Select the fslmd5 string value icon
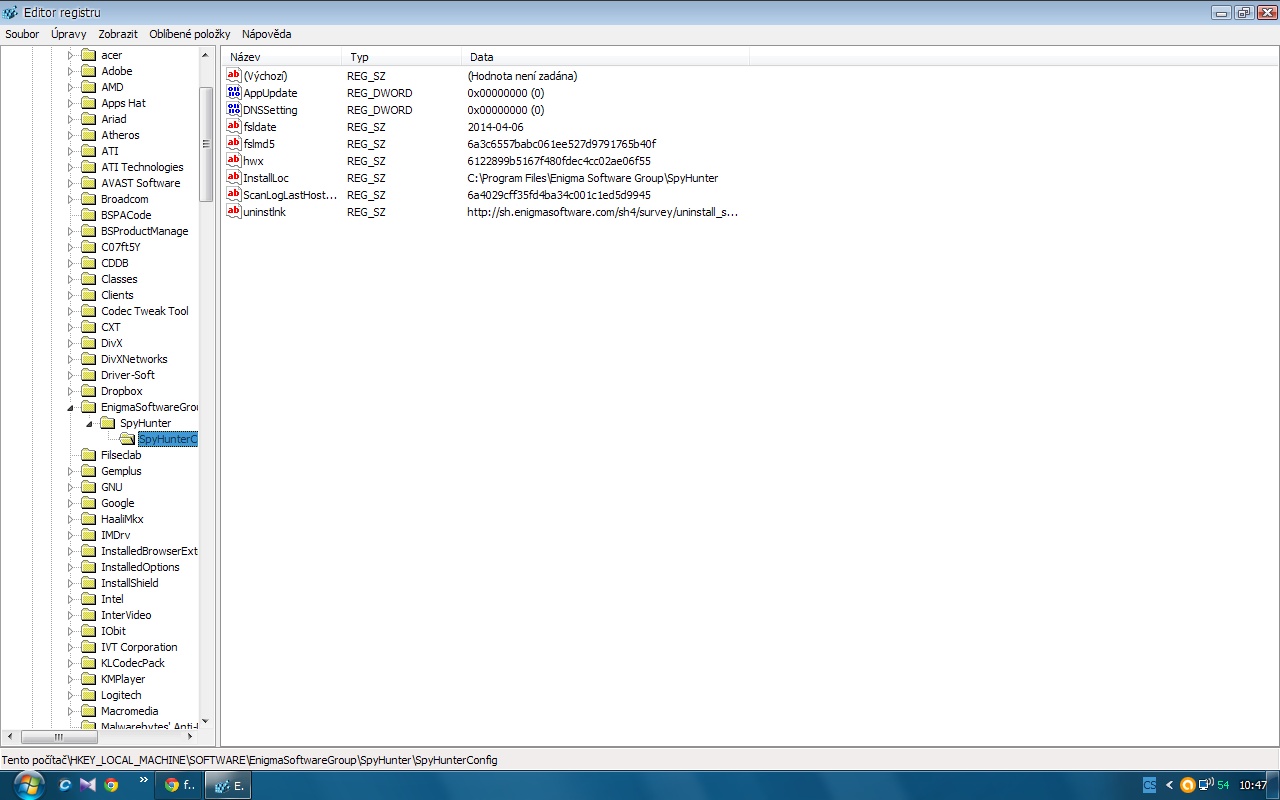 (x=234, y=144)
